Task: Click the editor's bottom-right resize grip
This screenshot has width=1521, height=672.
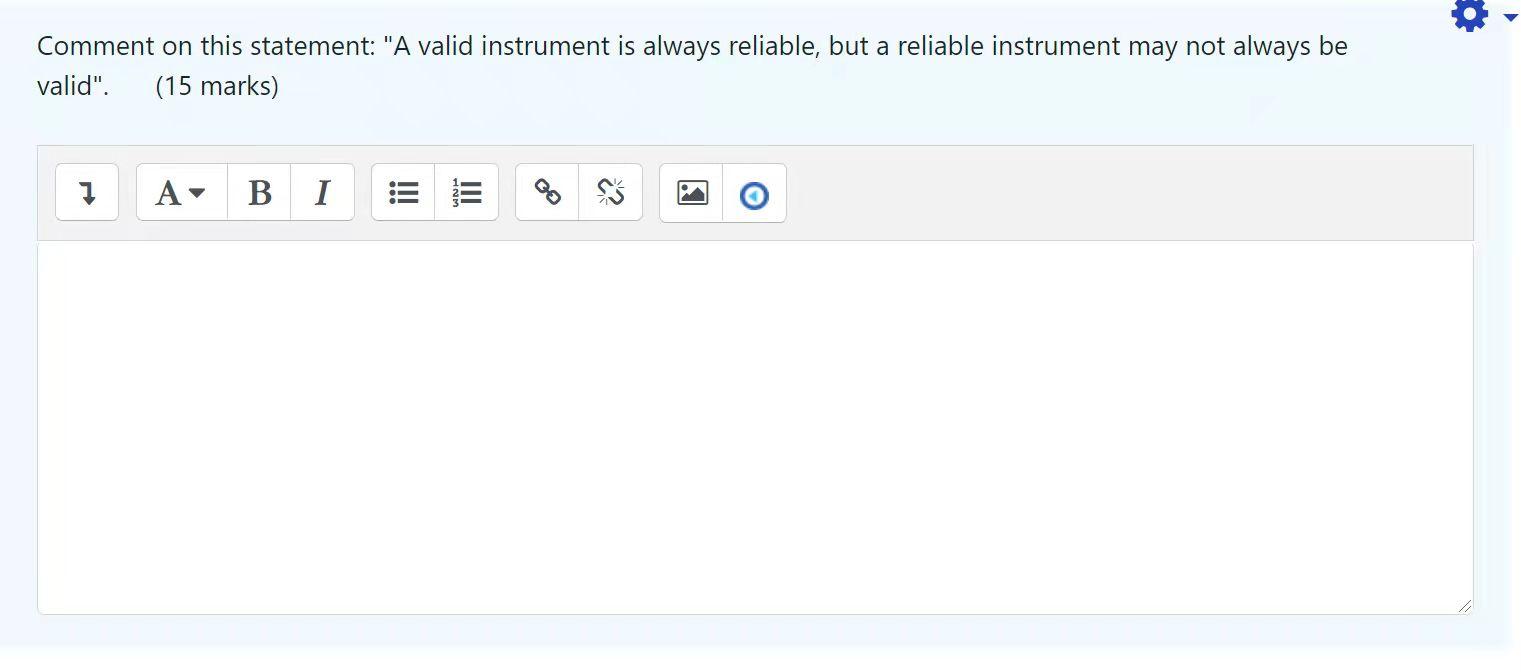Action: pos(1465,605)
